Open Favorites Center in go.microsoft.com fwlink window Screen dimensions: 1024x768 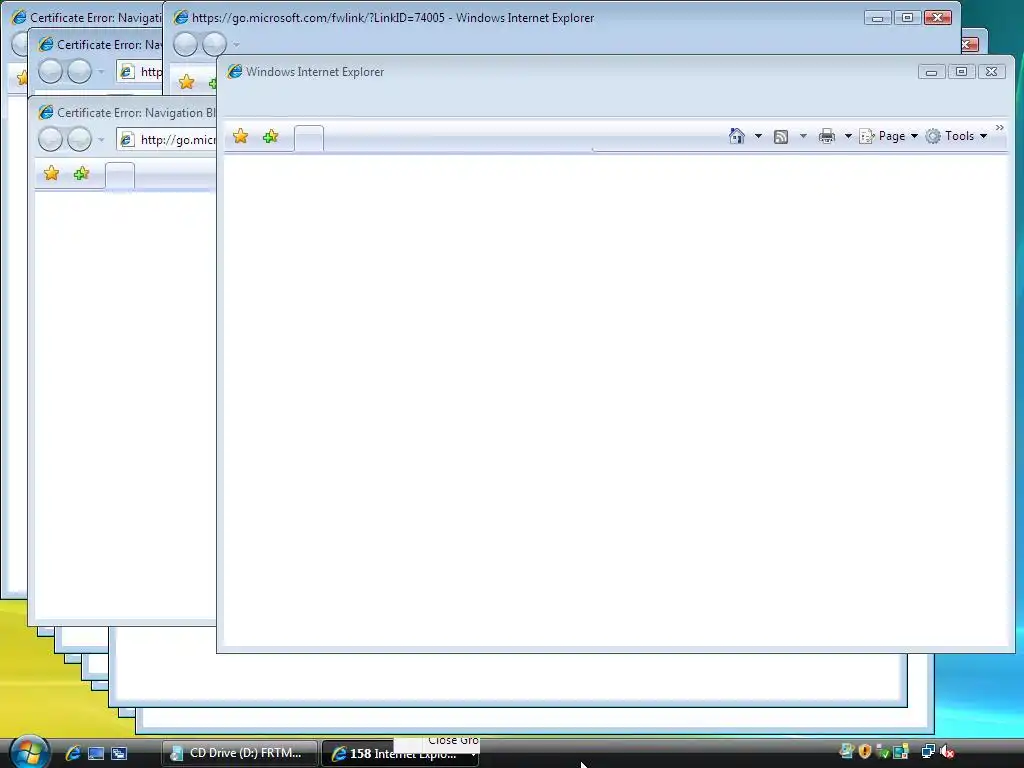(x=187, y=82)
